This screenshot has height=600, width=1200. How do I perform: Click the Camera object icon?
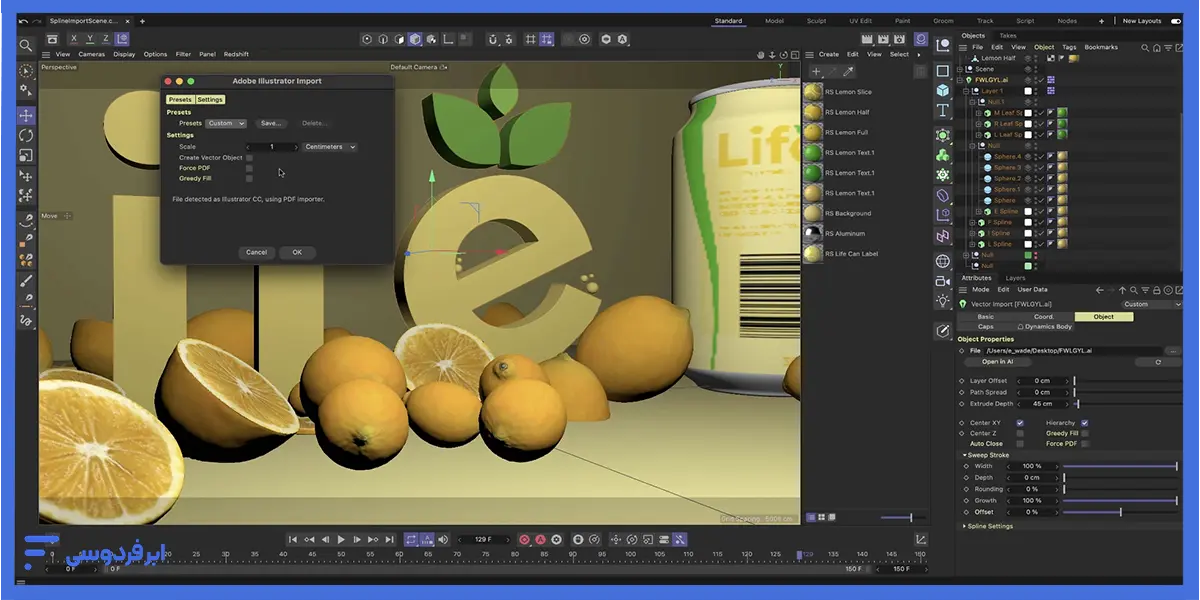[943, 281]
